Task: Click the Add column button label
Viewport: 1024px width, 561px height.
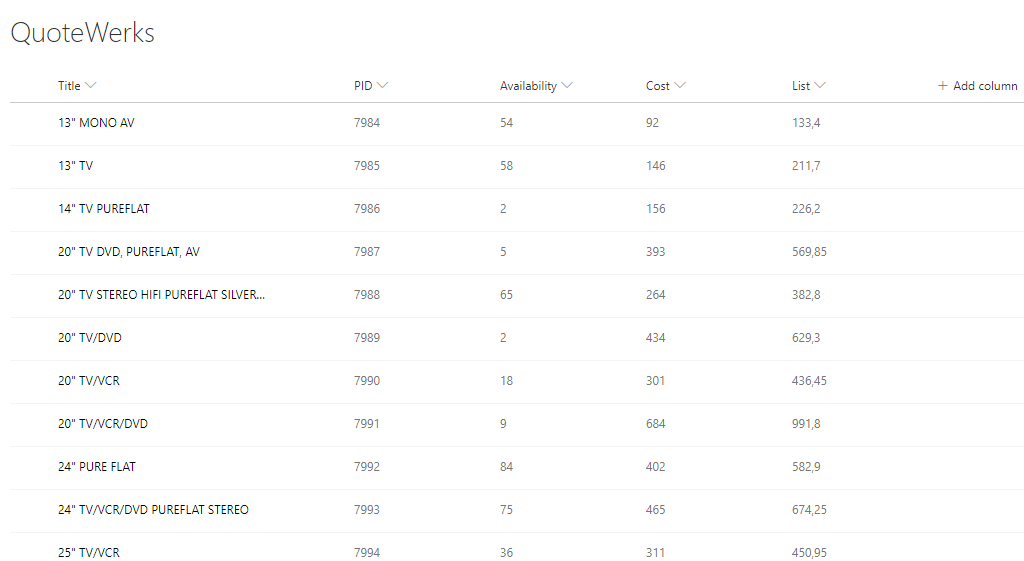Action: [985, 86]
